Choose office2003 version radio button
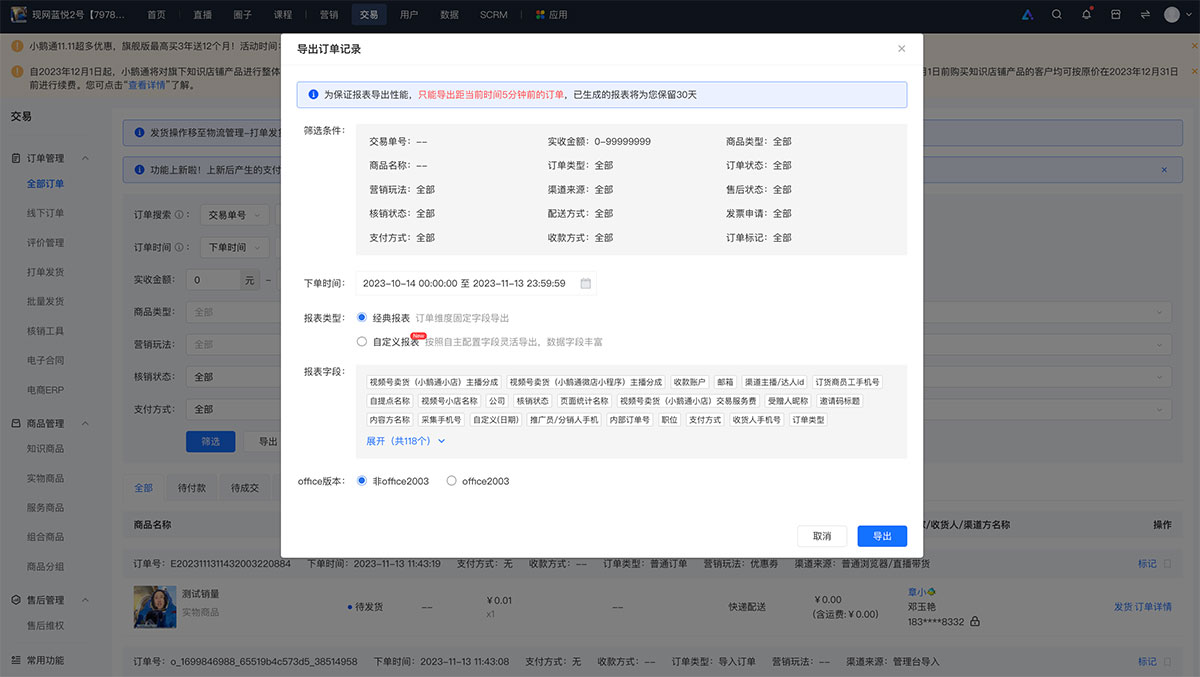1200x677 pixels. 452,481
